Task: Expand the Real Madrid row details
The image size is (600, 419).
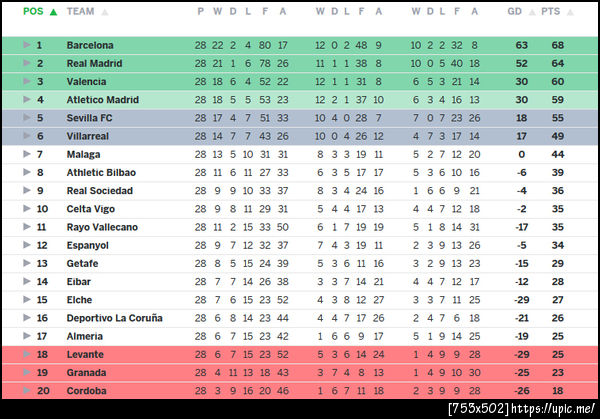Action: click(28, 64)
